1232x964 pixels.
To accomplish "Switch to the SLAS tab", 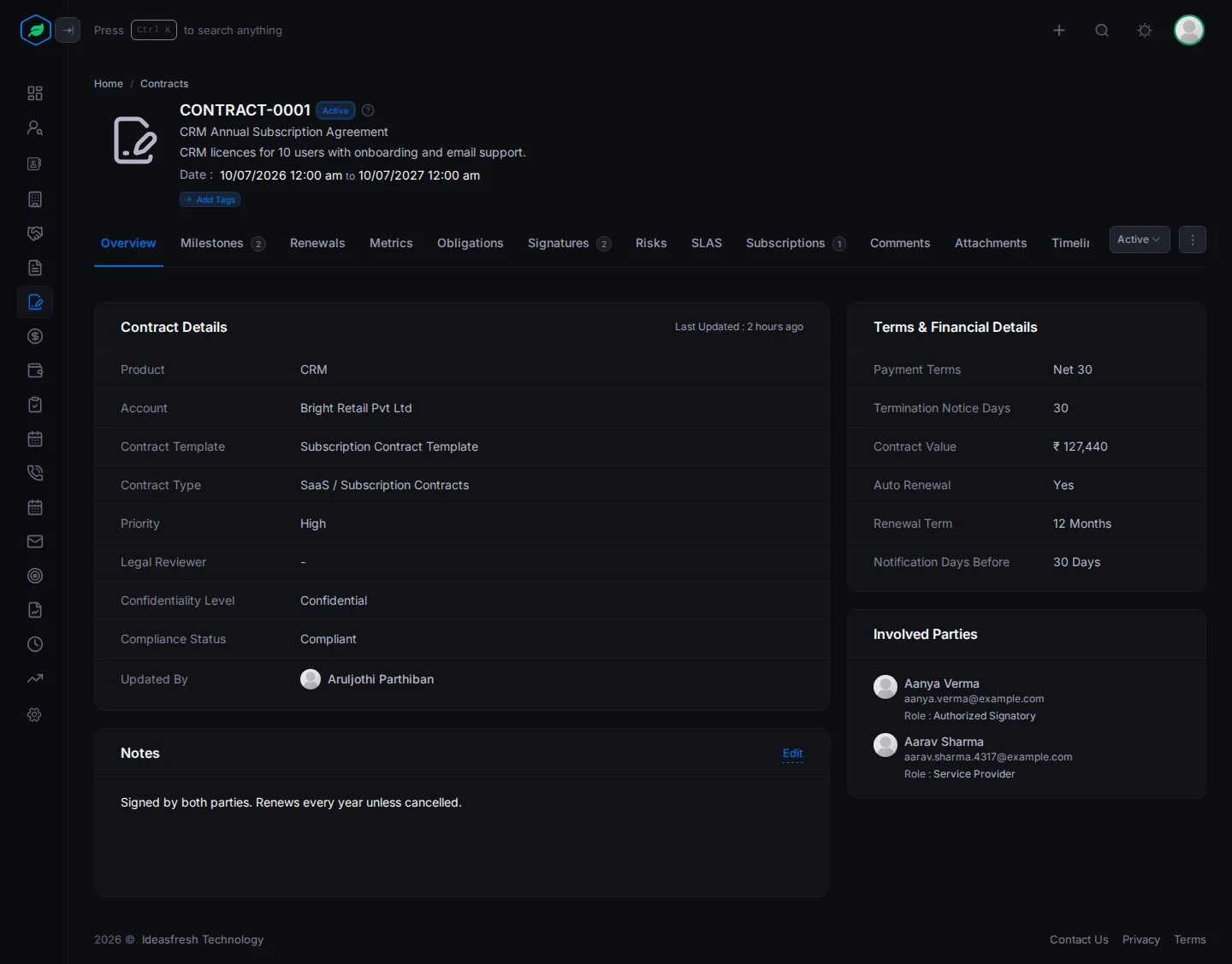I will (x=707, y=243).
